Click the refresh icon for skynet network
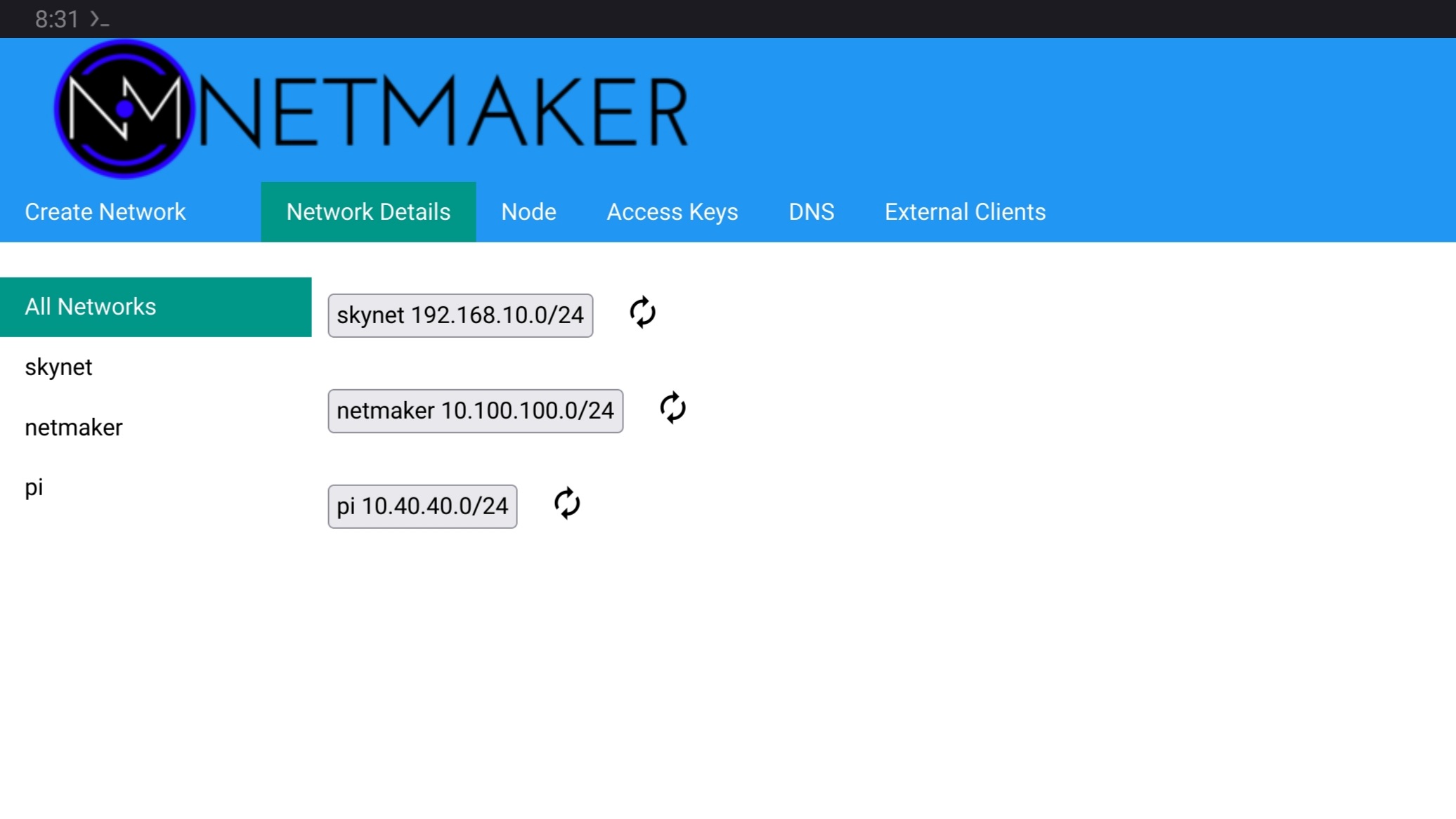 [x=642, y=313]
